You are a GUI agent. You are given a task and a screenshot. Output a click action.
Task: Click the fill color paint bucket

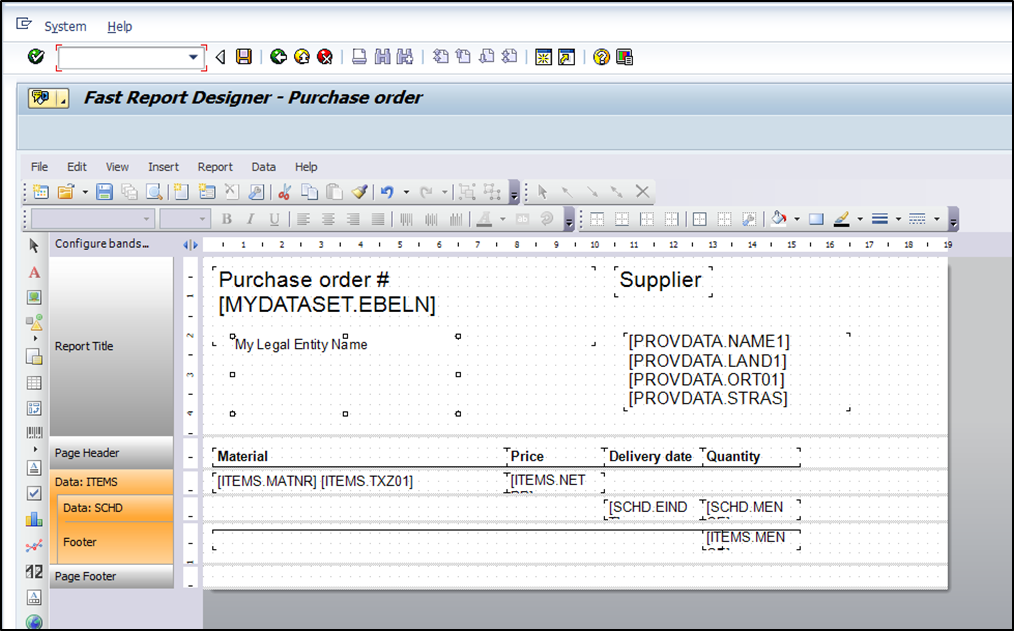pos(779,219)
